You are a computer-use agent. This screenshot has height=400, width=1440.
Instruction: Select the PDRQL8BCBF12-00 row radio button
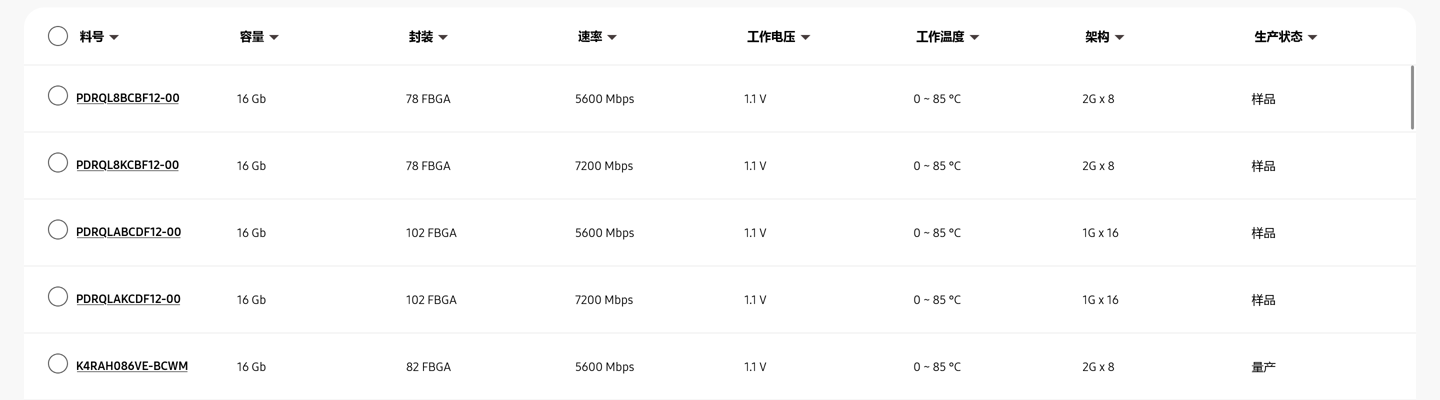coord(58,96)
